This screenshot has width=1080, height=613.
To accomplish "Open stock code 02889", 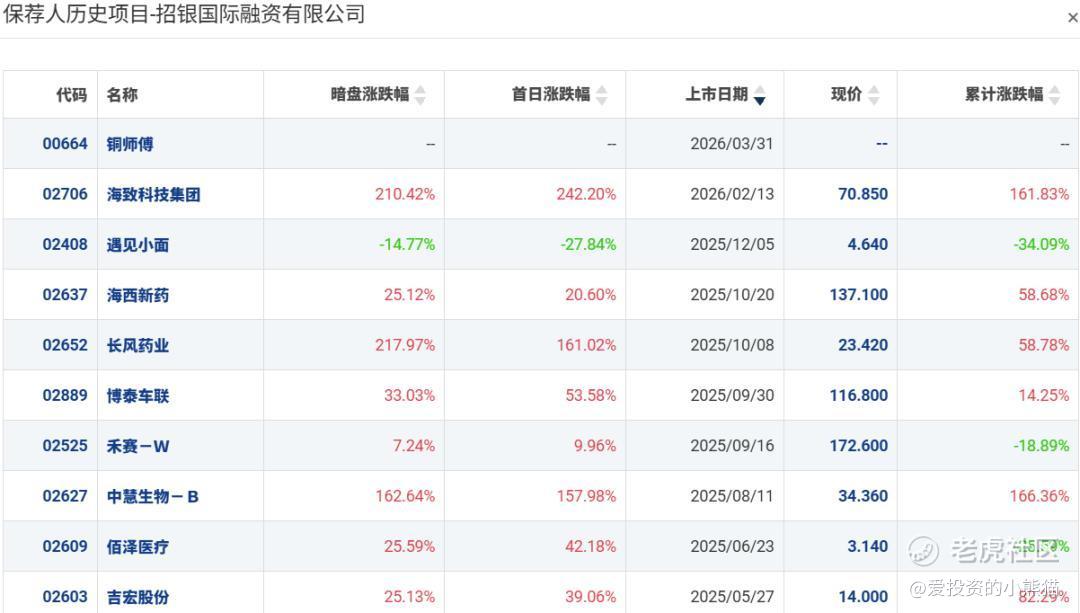I will (x=65, y=395).
